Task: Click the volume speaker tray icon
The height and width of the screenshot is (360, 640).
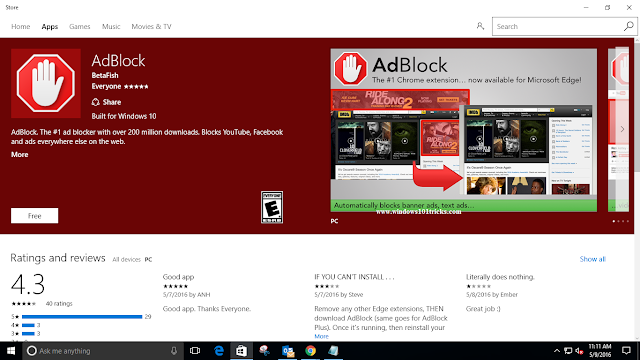Action: (x=579, y=351)
